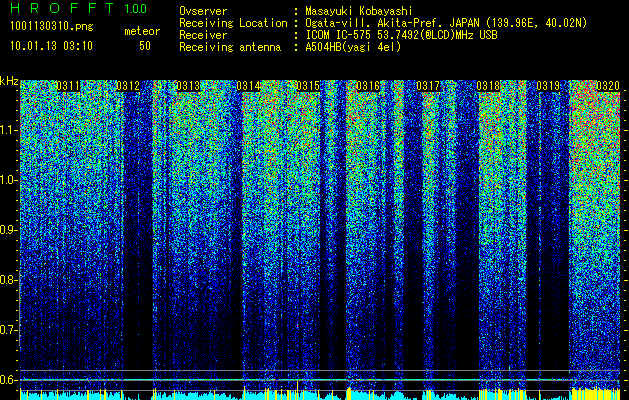629x400 pixels.
Task: Click the 0.7 frequency axis label
Action: [x=9, y=330]
